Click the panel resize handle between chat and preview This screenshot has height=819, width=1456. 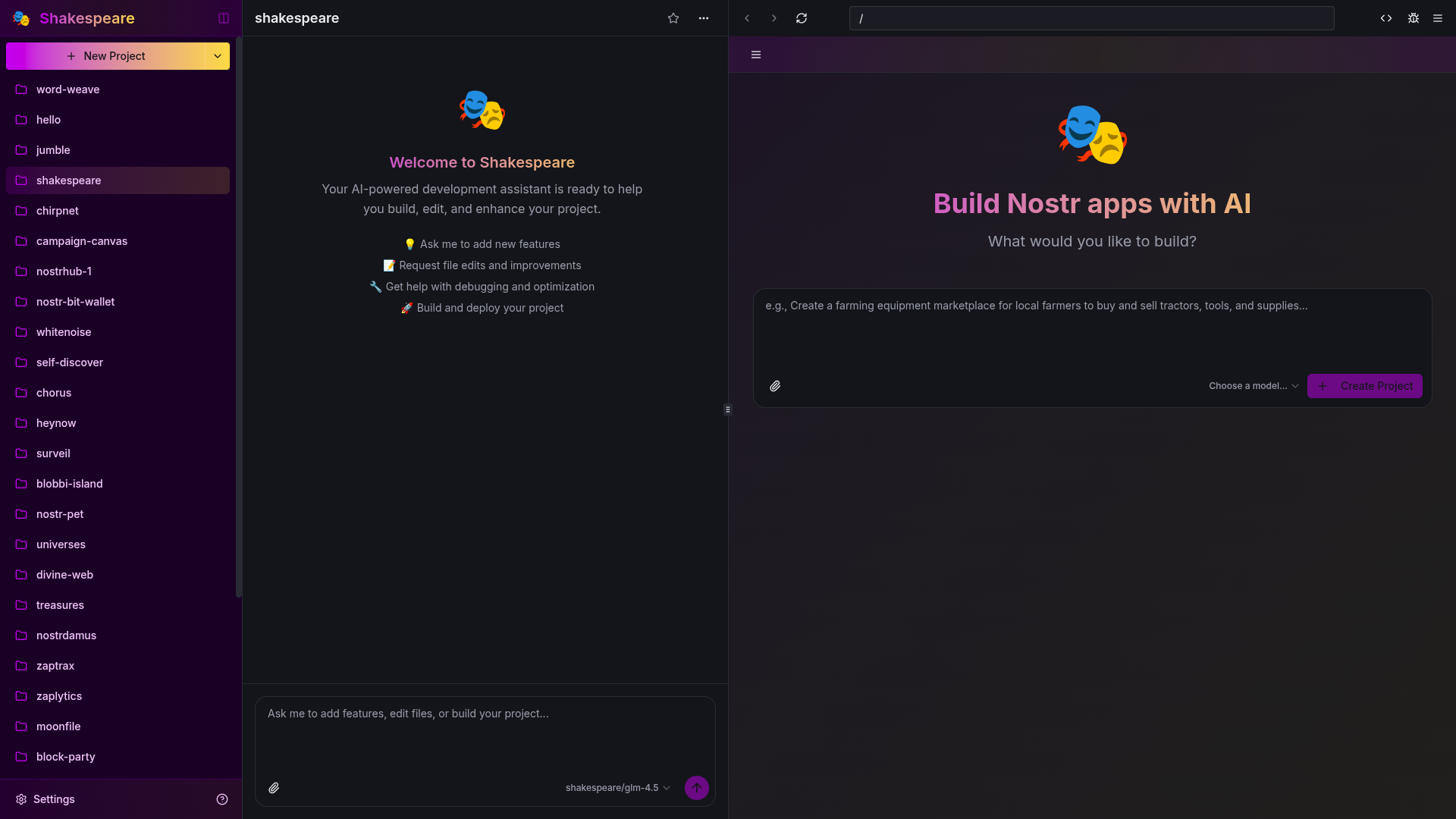click(728, 409)
